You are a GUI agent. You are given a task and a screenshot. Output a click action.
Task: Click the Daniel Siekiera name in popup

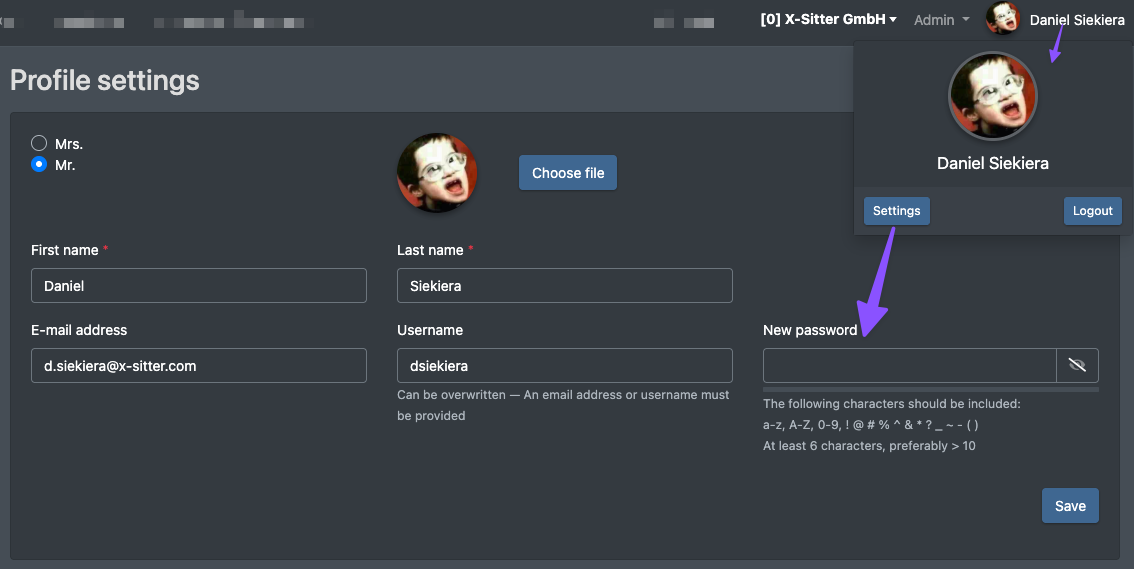[993, 163]
